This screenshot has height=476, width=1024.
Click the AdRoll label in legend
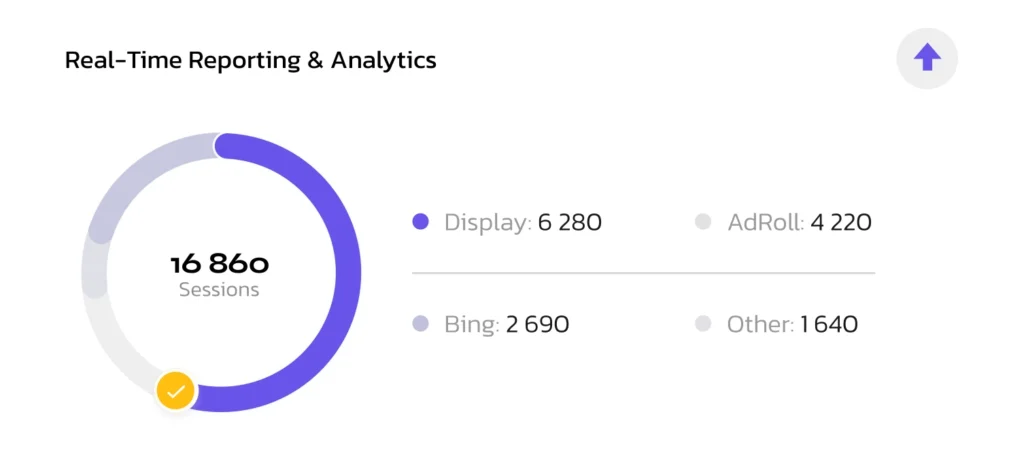[766, 223]
